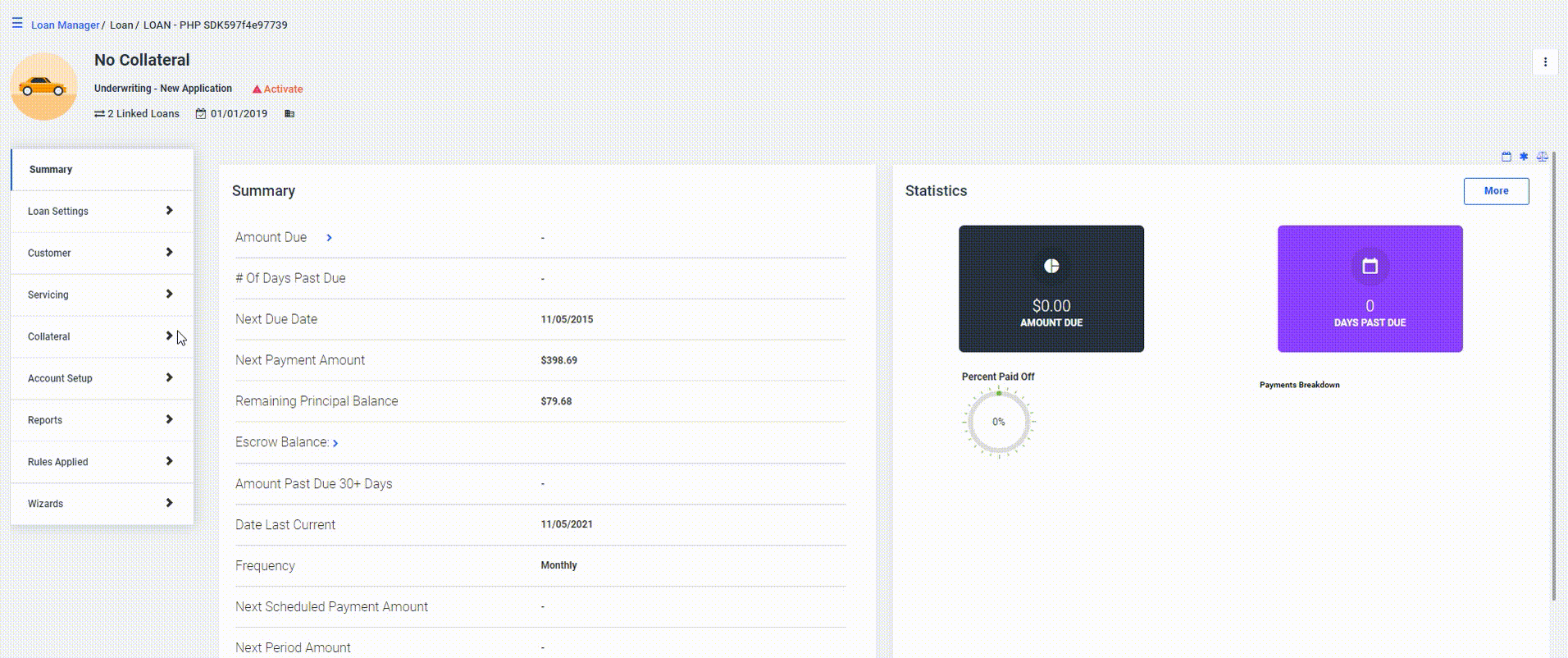Click the Remaining Principal Balance $79.68
Screen dimensions: 1568x658
point(556,402)
